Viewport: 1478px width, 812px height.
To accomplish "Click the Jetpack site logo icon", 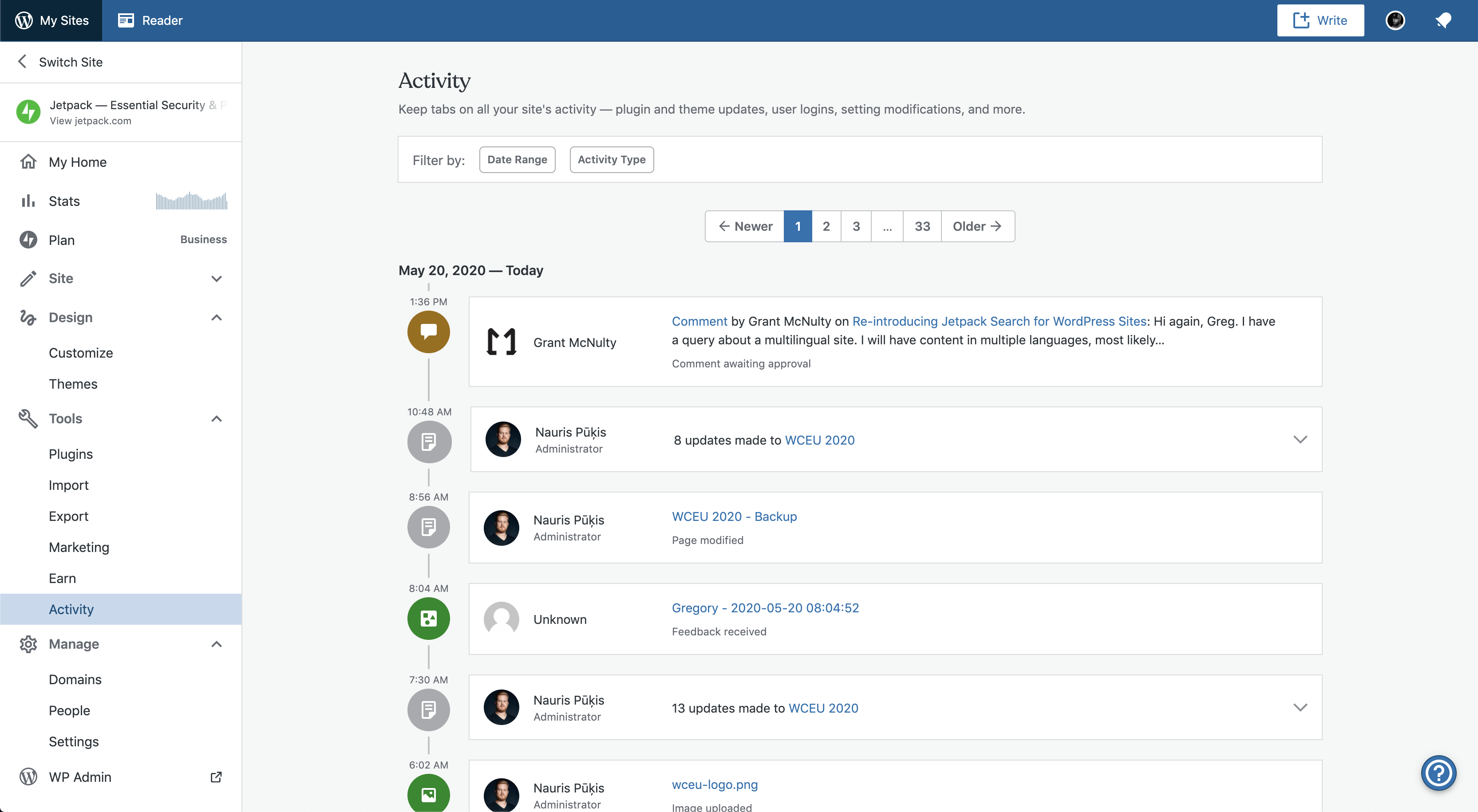I will point(27,111).
